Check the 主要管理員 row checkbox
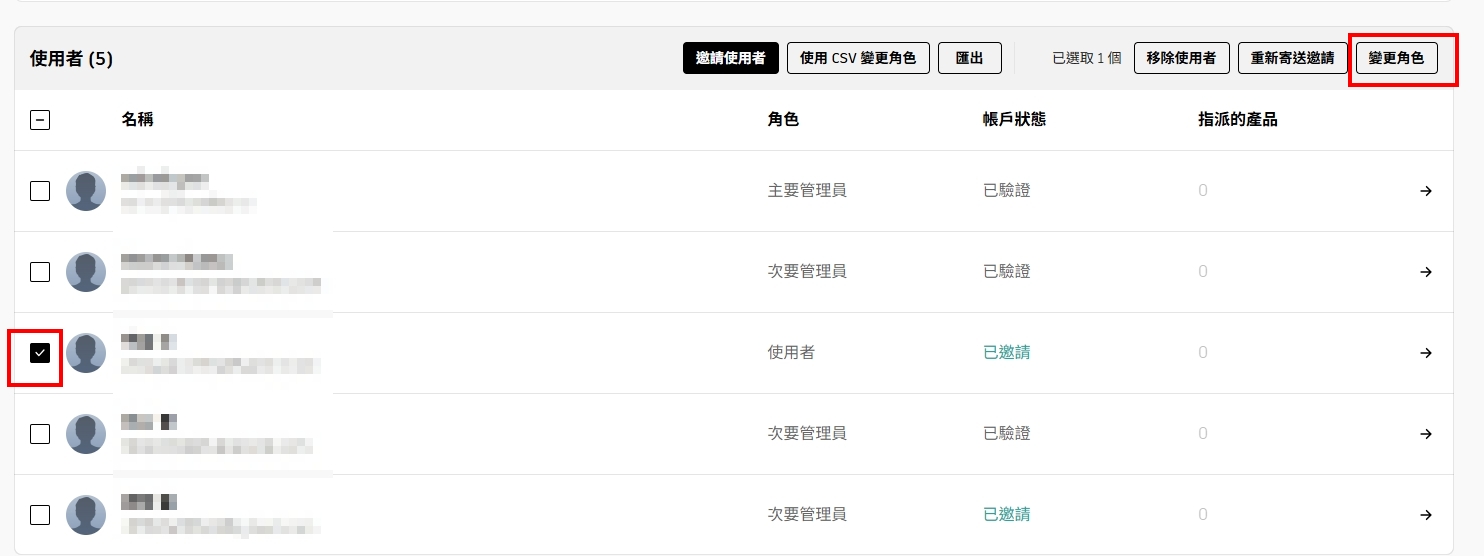 click(40, 191)
